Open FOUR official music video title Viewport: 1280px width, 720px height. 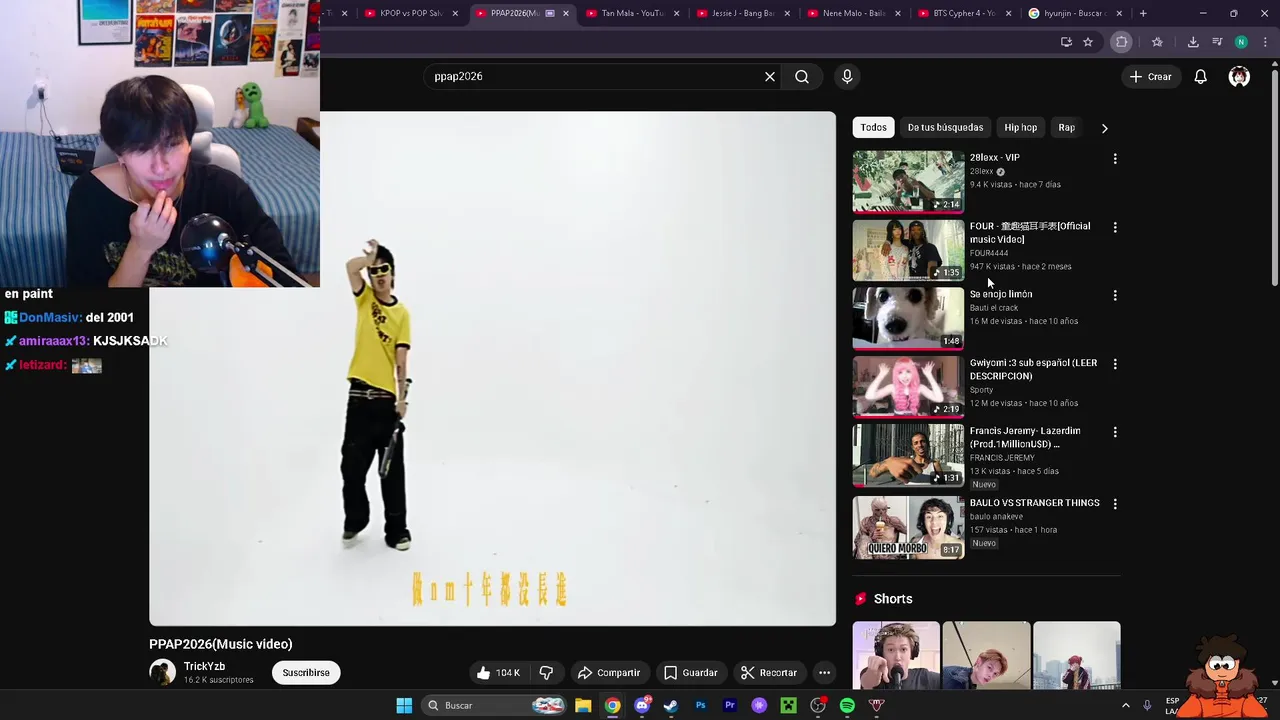click(1030, 233)
